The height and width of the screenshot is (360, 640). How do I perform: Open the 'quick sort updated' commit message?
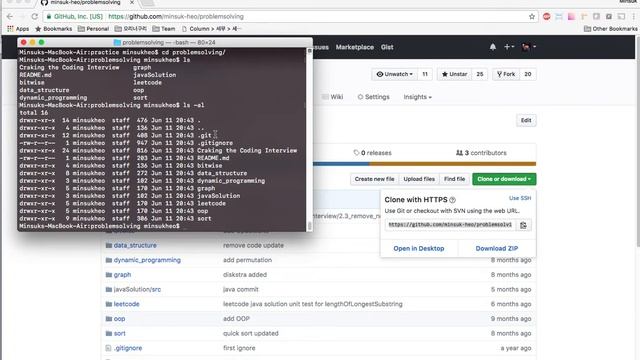(251, 333)
